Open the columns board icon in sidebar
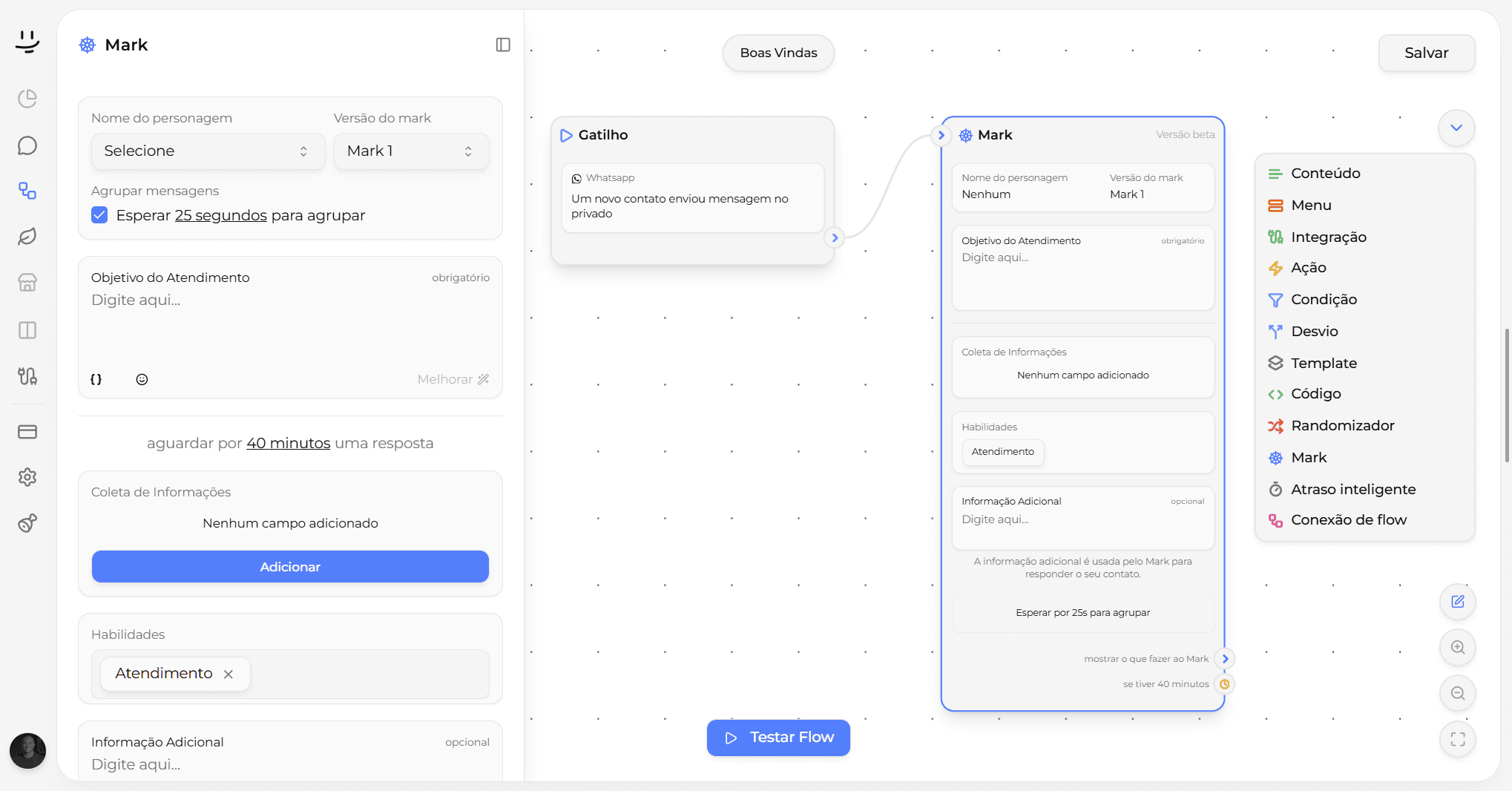This screenshot has width=1512, height=791. [x=27, y=330]
